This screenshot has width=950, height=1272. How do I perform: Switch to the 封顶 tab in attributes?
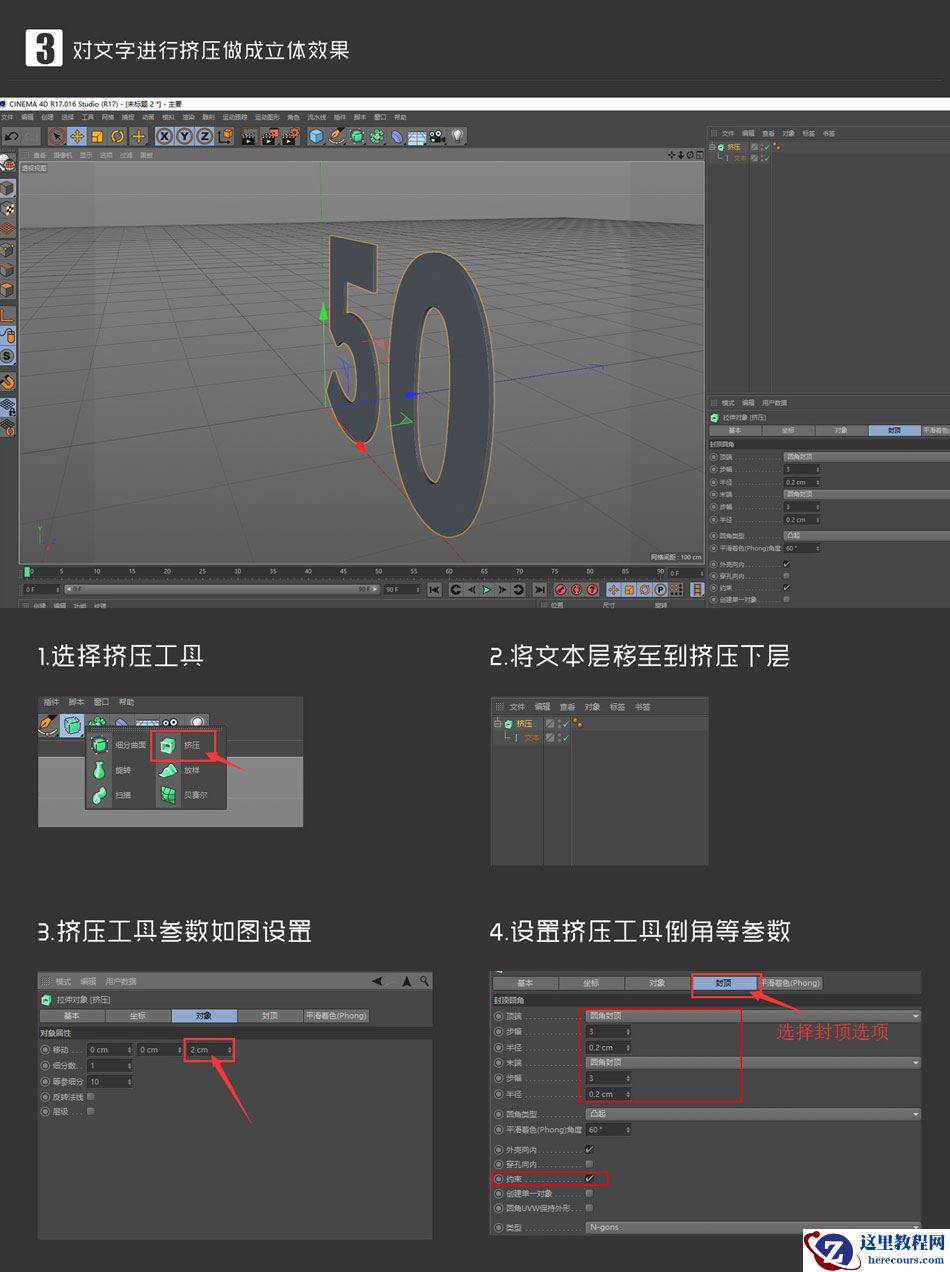(725, 983)
